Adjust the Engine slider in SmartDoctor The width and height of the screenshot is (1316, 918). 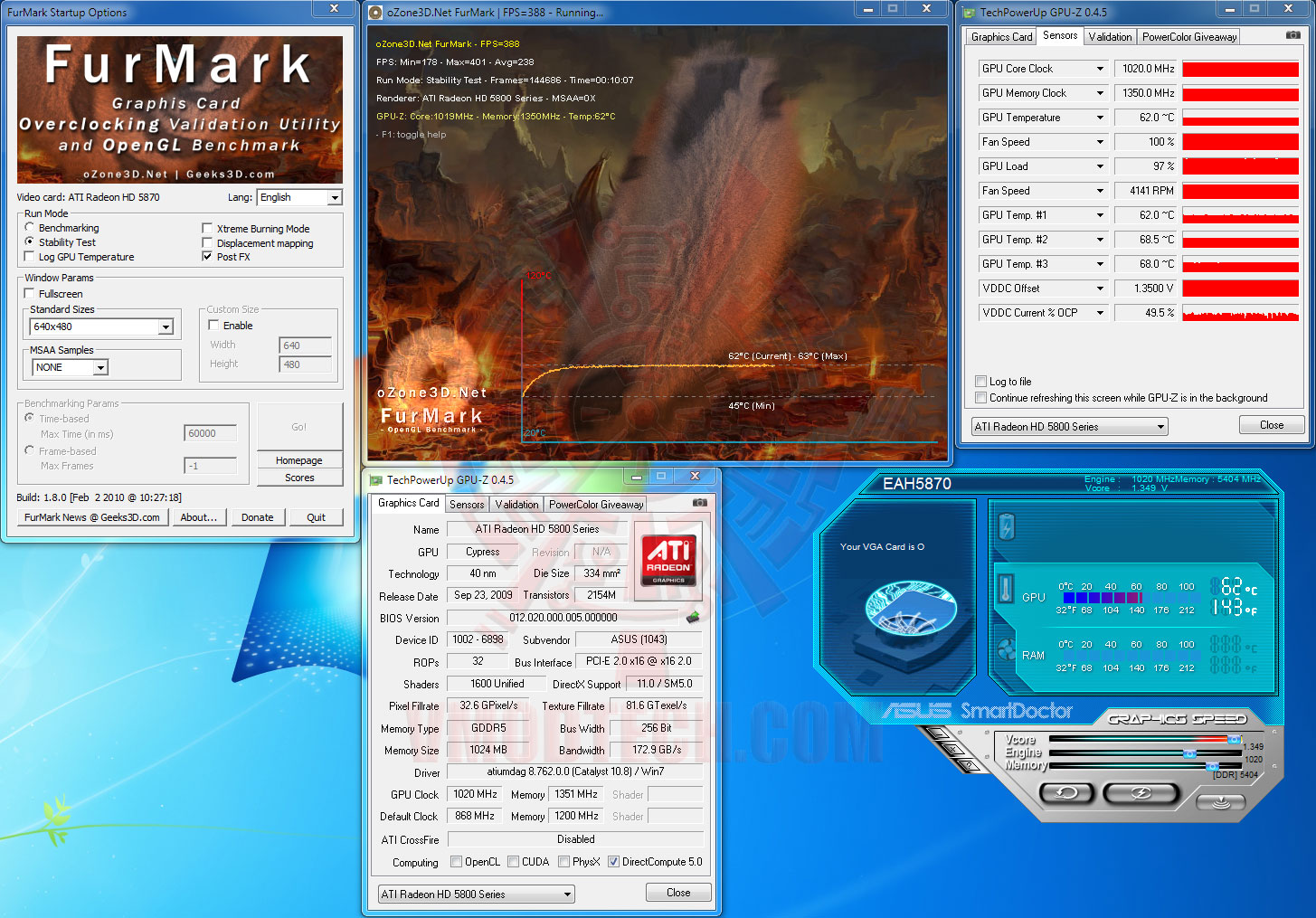[x=1189, y=752]
